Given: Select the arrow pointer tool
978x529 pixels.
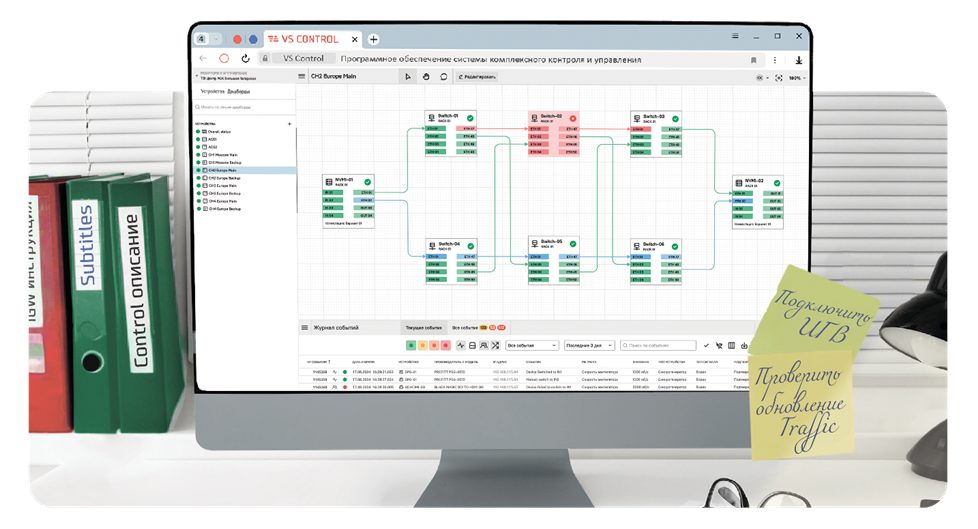Looking at the screenshot, I should 407,76.
